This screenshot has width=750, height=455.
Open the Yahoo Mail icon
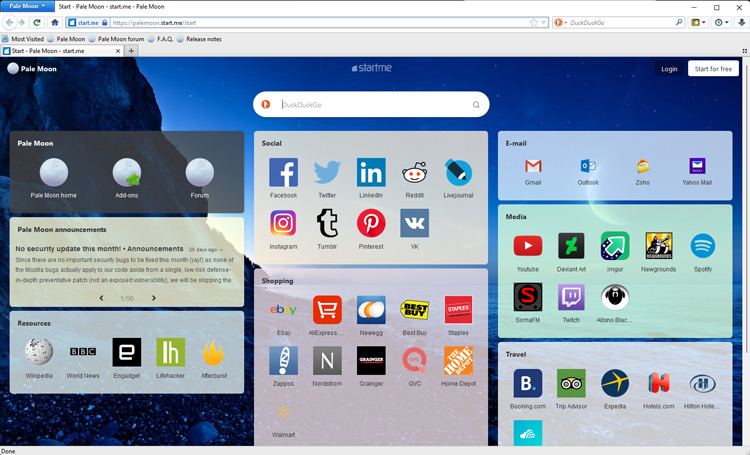[697, 166]
